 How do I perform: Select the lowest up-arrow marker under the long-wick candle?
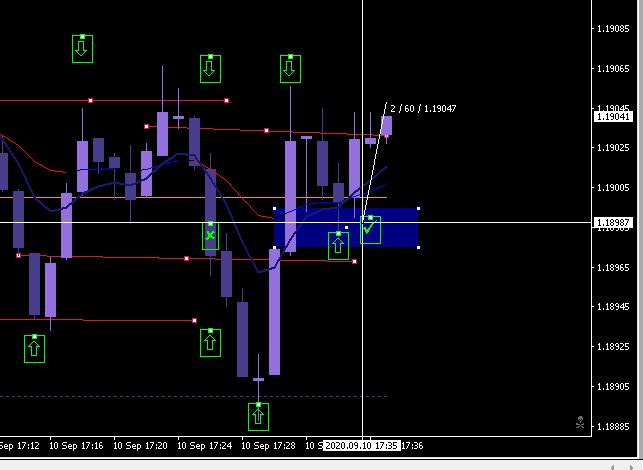point(258,417)
